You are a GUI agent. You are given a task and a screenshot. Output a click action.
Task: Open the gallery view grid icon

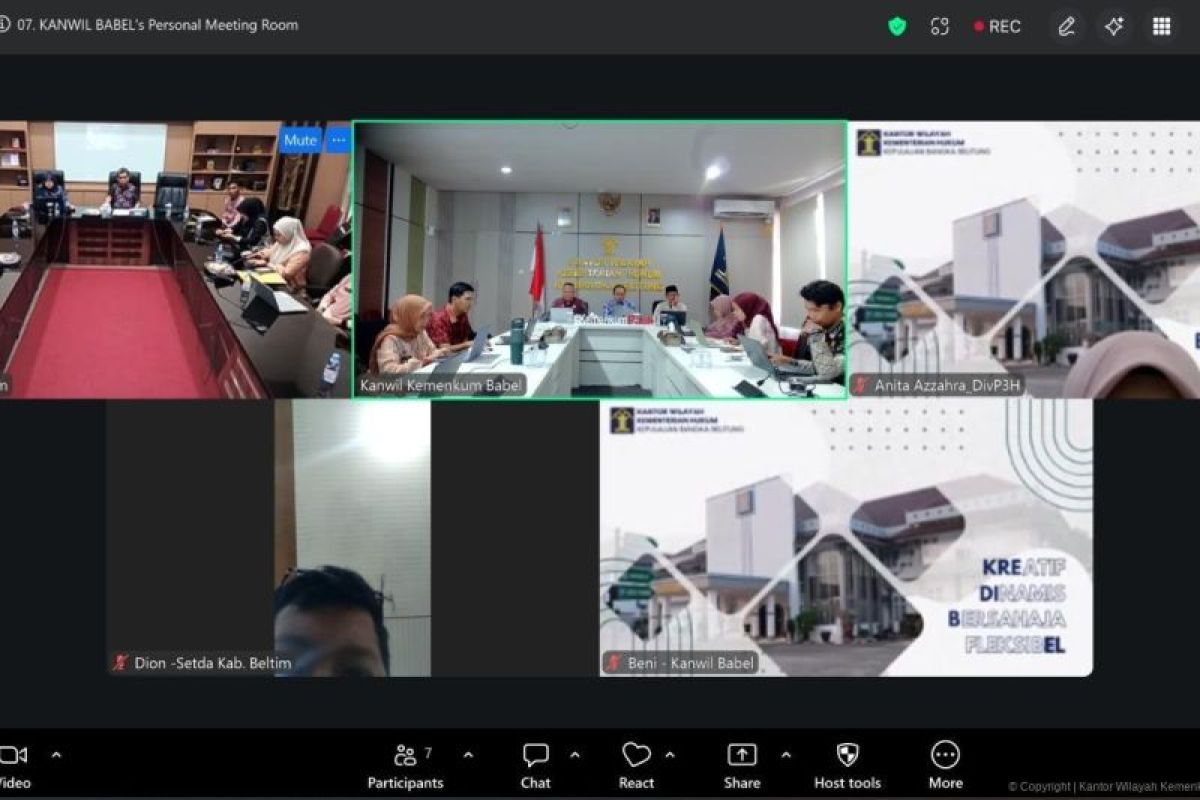(x=1161, y=27)
